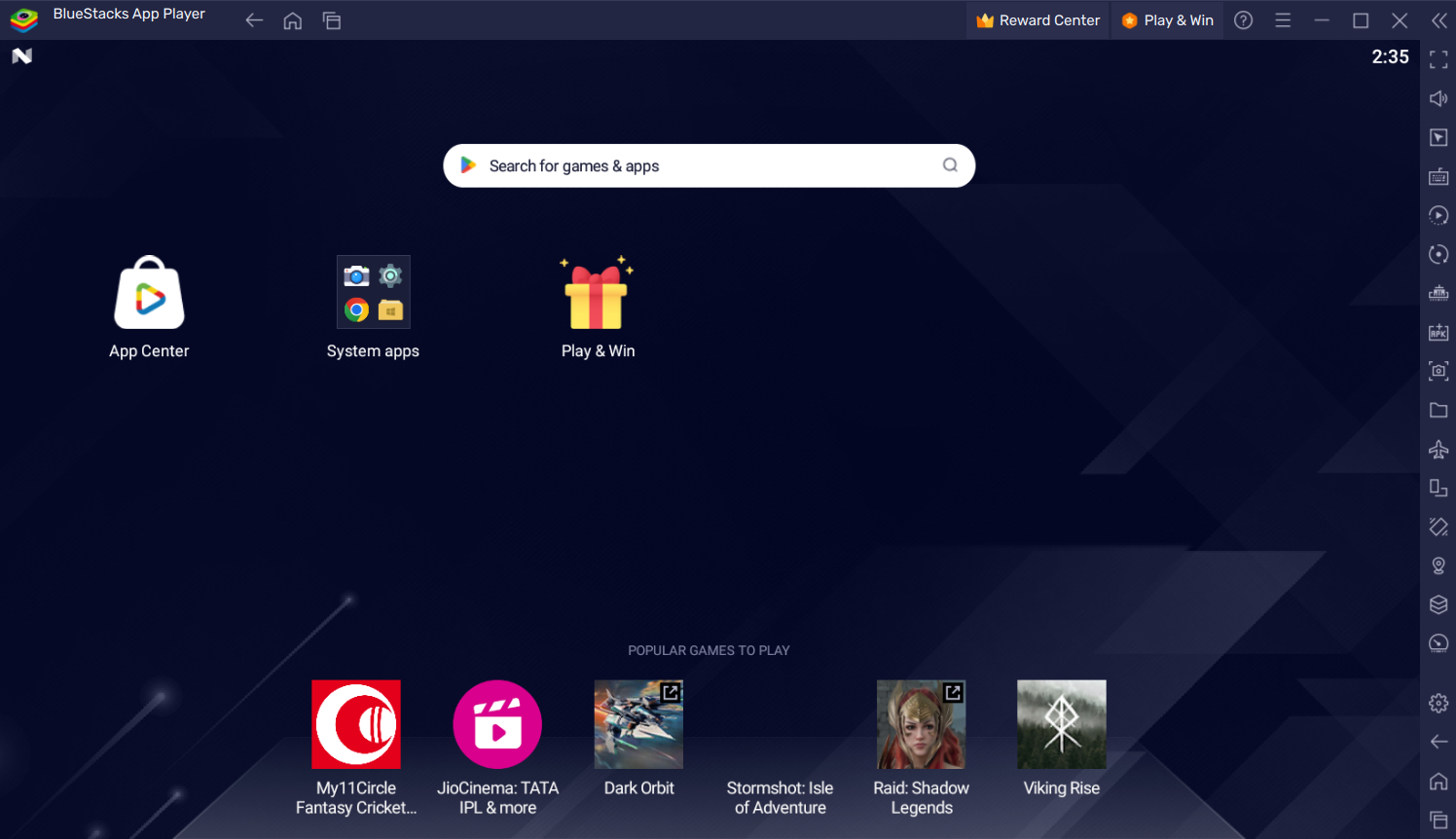
Task: Toggle eco mode gauge icon
Action: point(1438,644)
